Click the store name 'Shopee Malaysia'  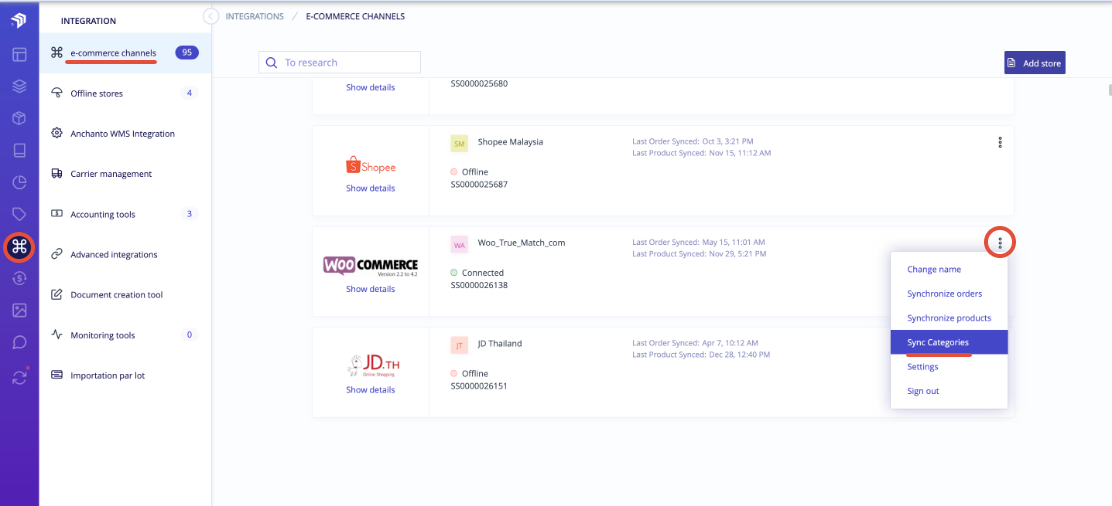click(511, 141)
